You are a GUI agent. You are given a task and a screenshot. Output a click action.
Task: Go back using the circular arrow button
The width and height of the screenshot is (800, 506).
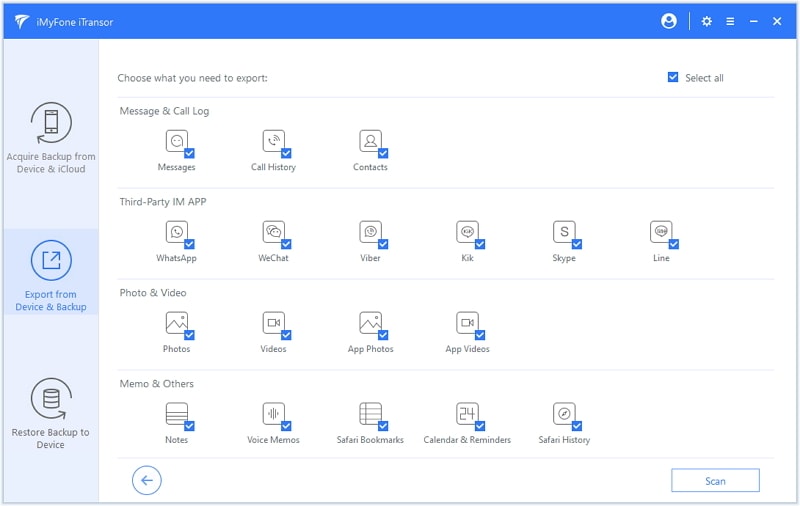point(147,481)
